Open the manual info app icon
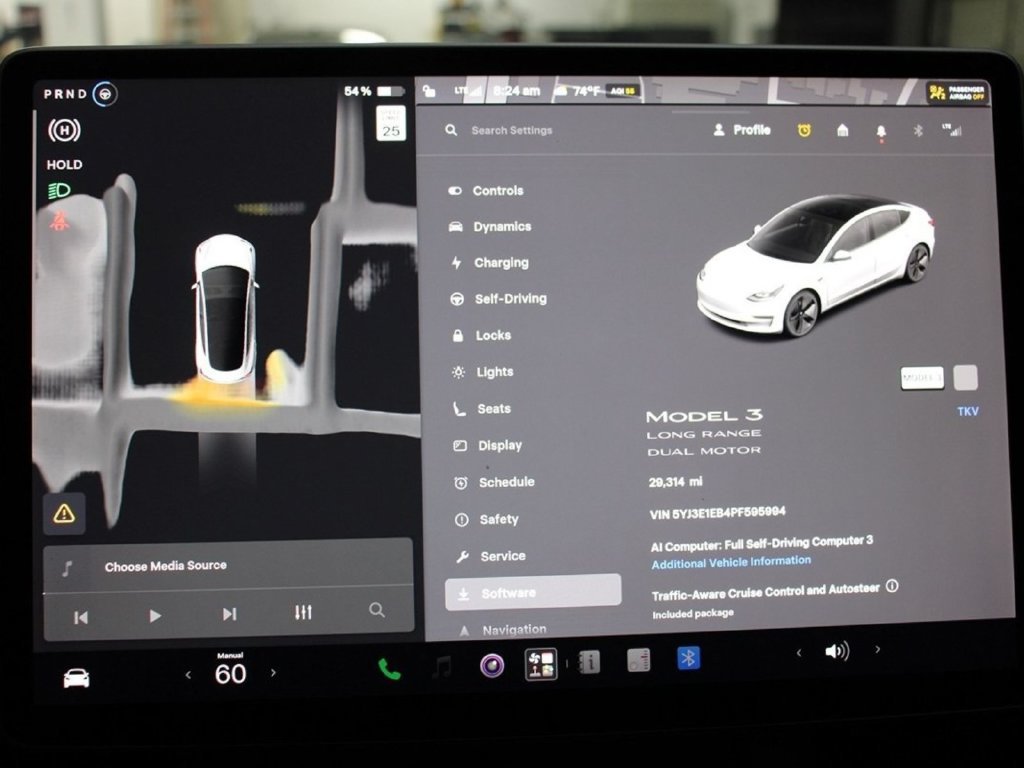 click(589, 662)
